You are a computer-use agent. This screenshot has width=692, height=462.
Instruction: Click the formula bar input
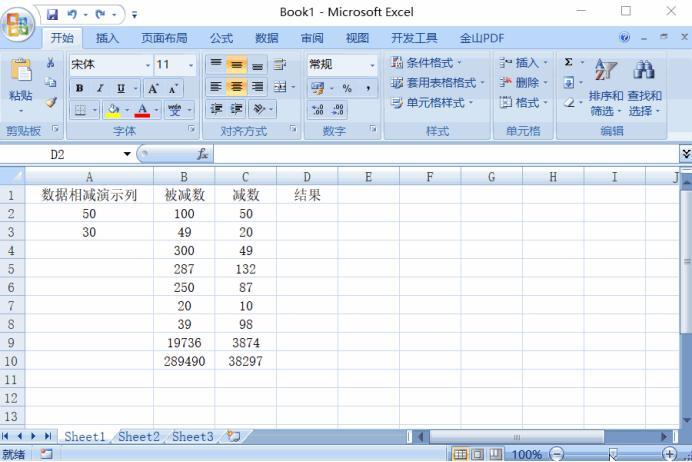(x=446, y=154)
